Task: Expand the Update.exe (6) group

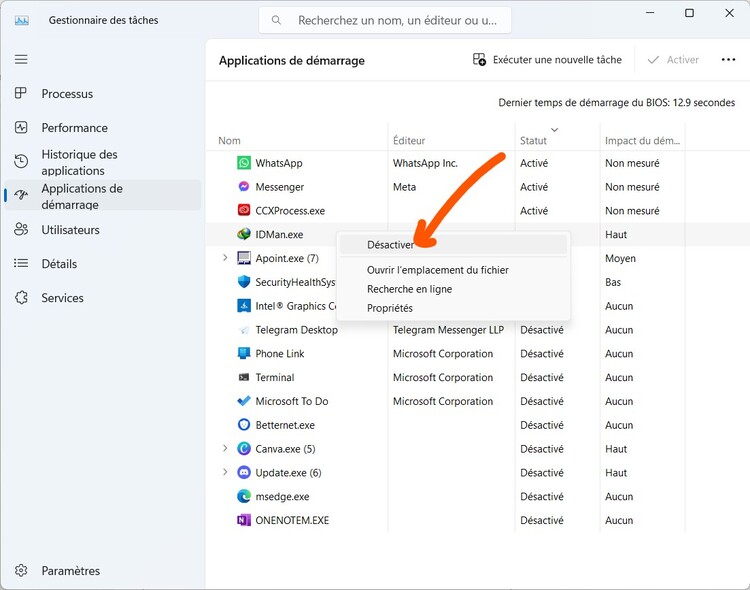Action: (x=225, y=472)
